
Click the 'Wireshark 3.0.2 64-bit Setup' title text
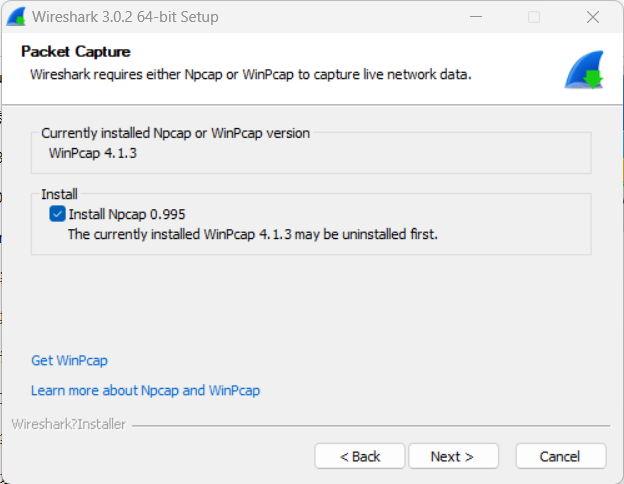[x=125, y=17]
